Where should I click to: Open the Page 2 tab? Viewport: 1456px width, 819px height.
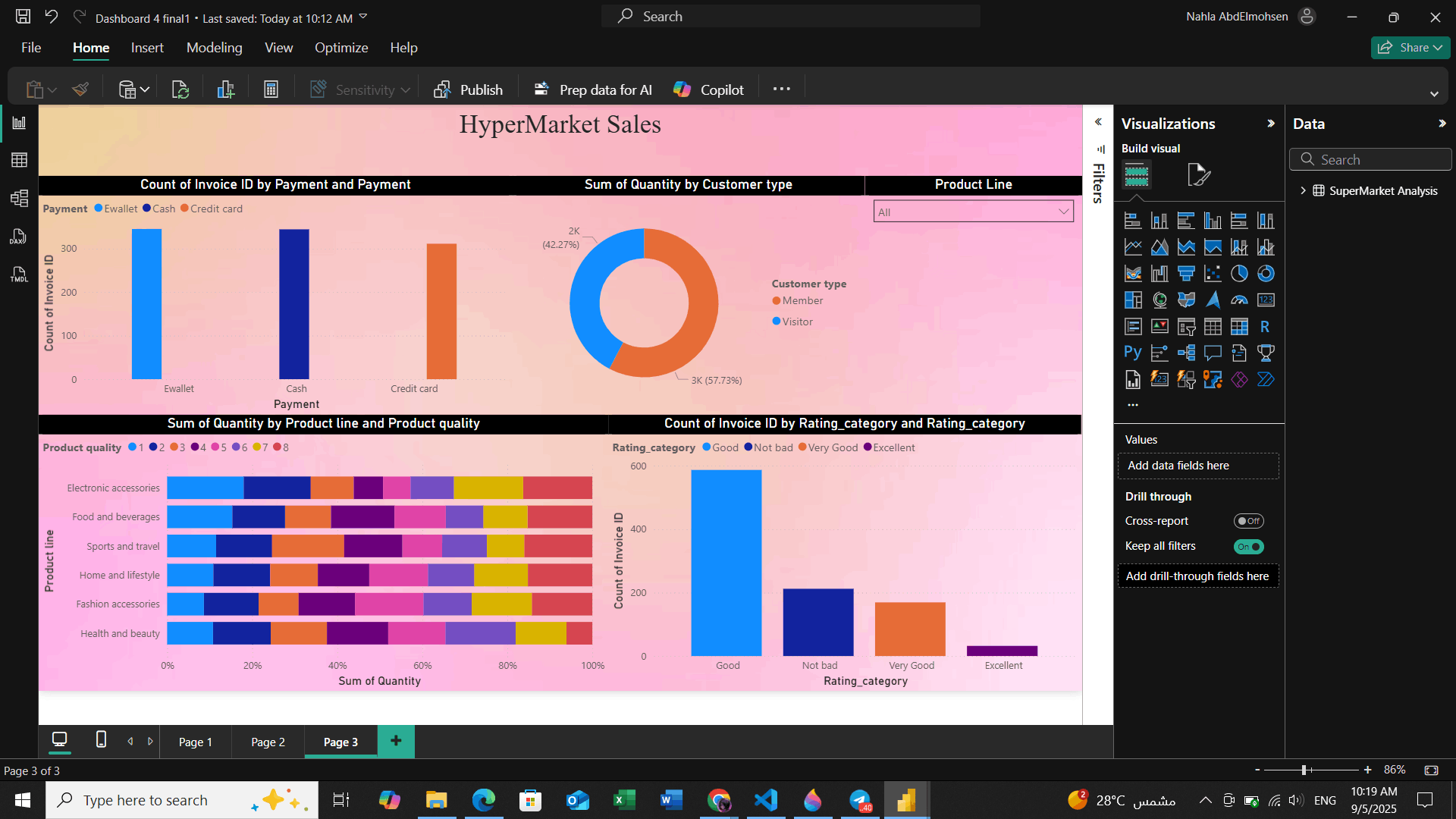coord(267,742)
